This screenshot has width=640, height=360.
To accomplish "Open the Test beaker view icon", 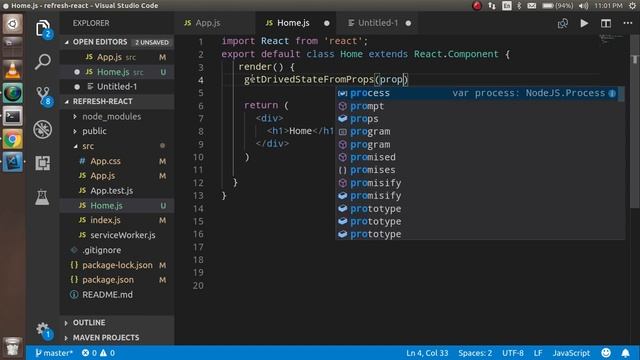I will [x=42, y=197].
